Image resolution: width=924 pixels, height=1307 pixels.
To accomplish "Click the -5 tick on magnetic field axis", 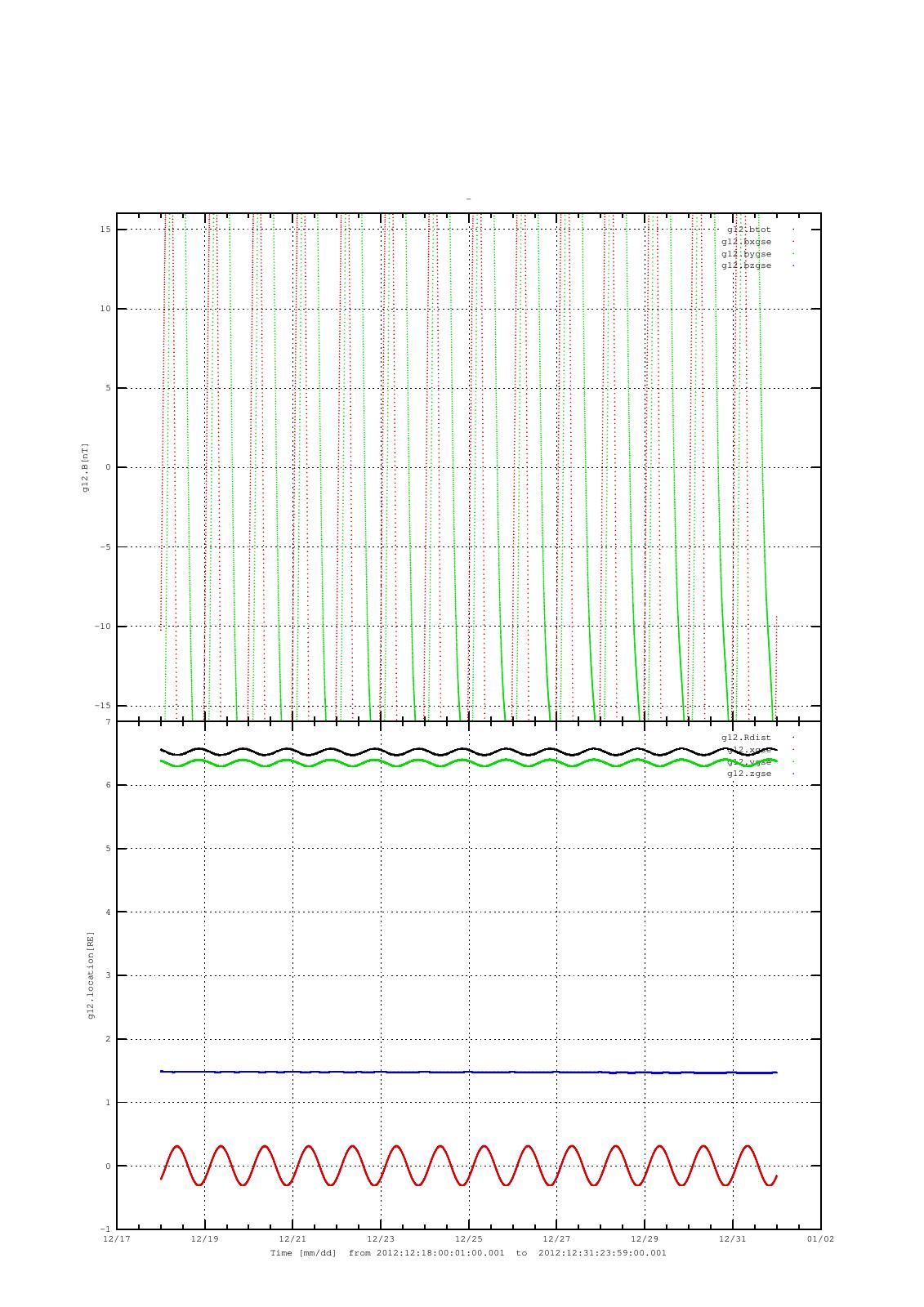I will point(106,547).
